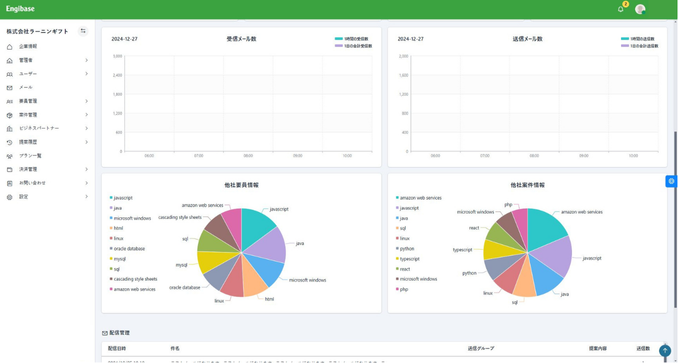The image size is (678, 363).
Task: Click the 決済管理 wallet icon
Action: click(x=10, y=169)
